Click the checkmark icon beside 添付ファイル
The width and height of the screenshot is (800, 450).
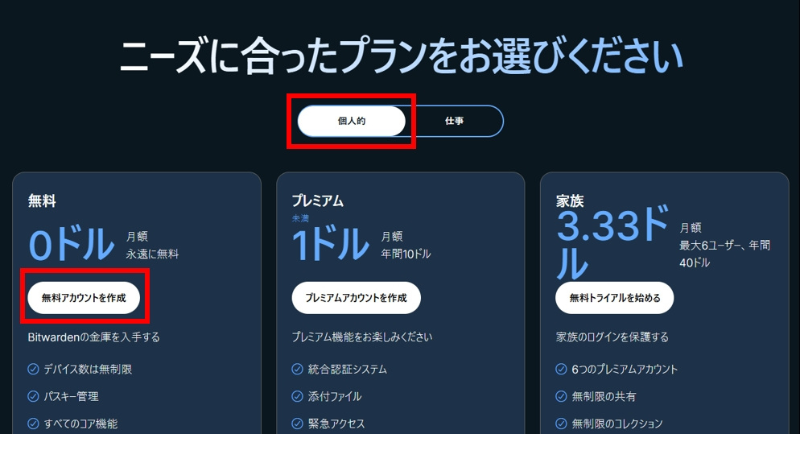298,397
